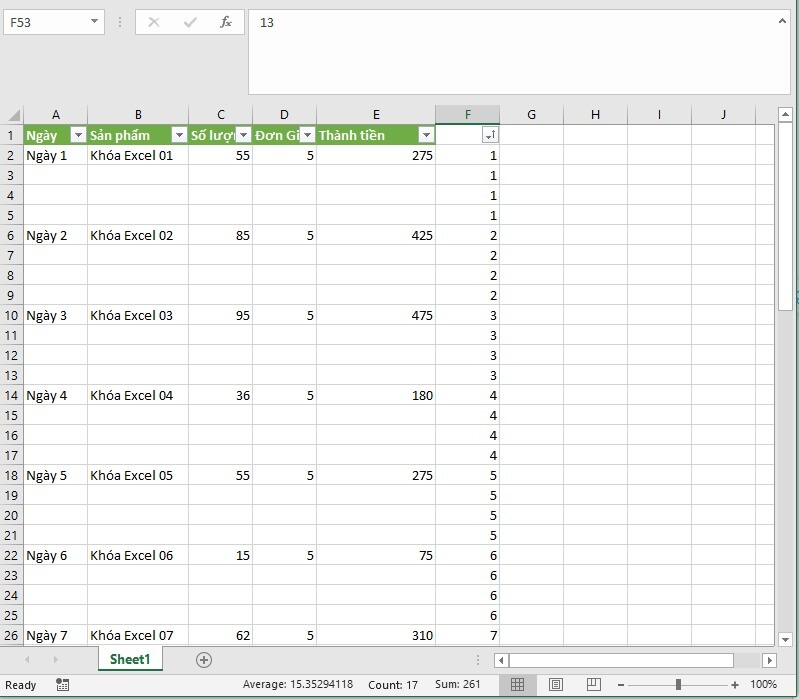Open the Thành tiền column filter dropdown

426,135
